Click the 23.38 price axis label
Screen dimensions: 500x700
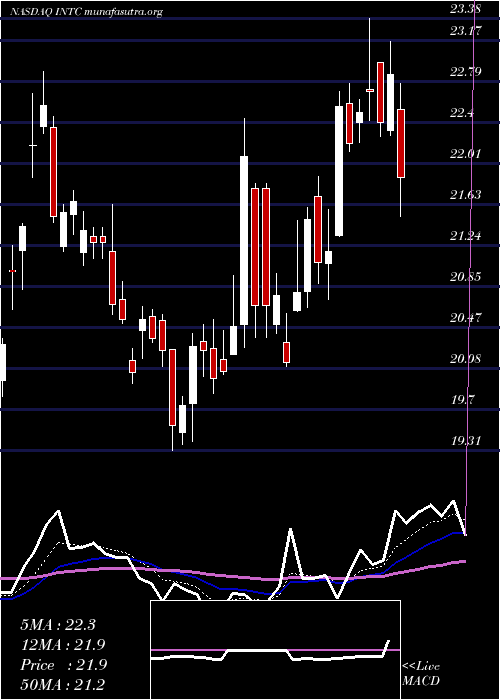click(465, 9)
